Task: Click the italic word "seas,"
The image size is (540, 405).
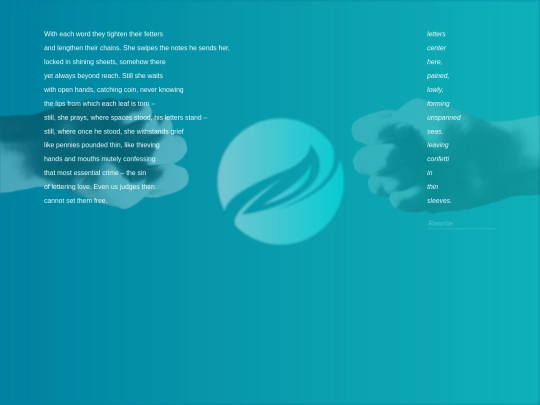Action: [435, 132]
